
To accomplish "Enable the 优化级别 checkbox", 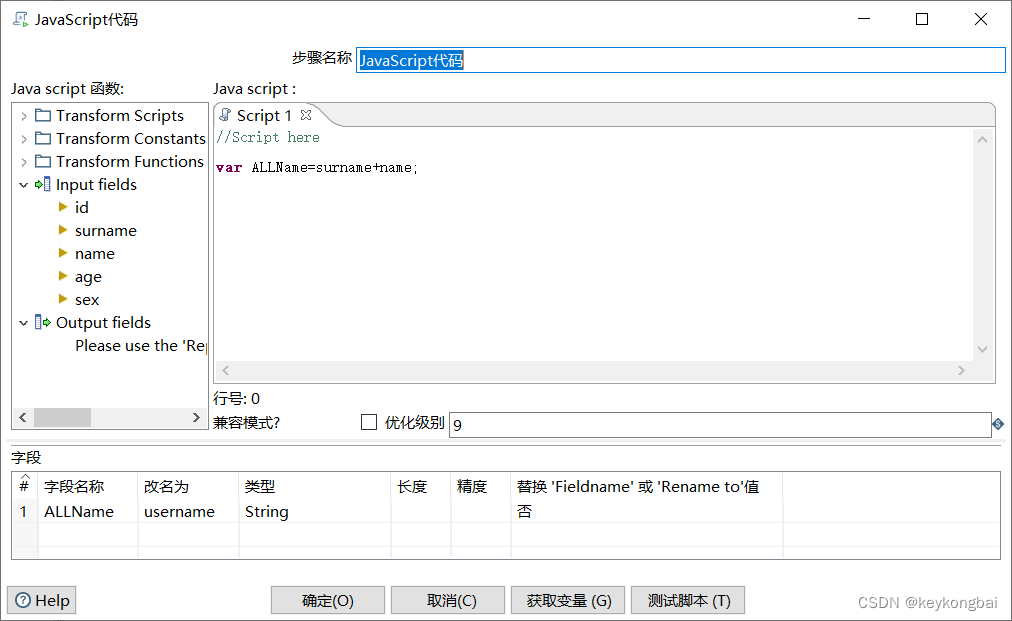I will pos(368,421).
